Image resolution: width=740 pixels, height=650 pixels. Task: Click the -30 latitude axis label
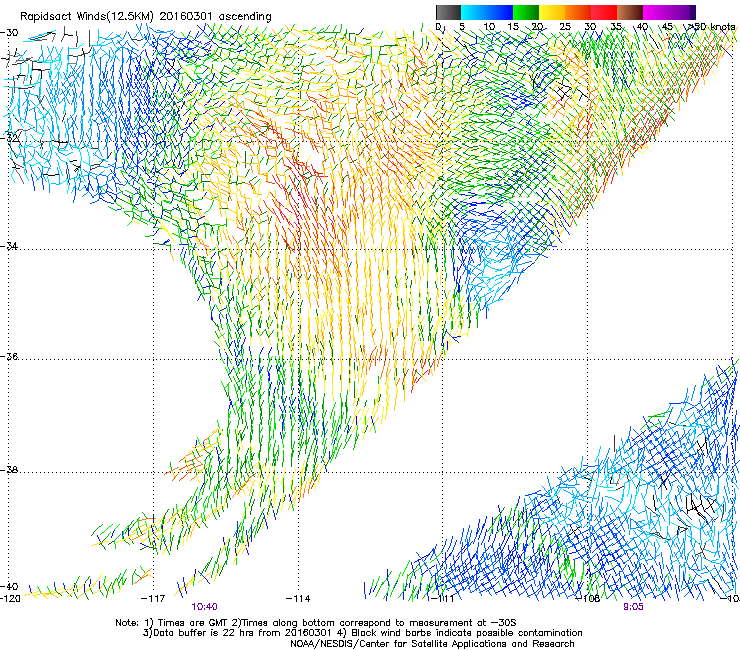point(9,33)
